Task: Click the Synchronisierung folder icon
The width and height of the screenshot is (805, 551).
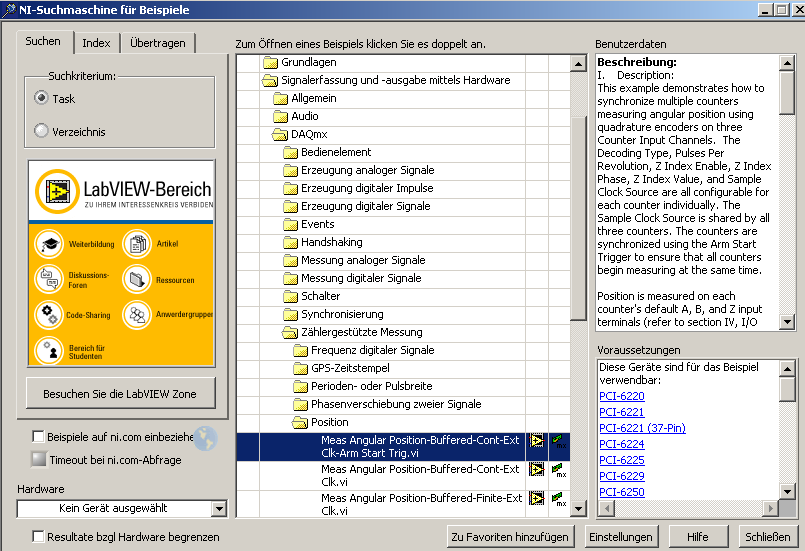Action: click(x=290, y=314)
